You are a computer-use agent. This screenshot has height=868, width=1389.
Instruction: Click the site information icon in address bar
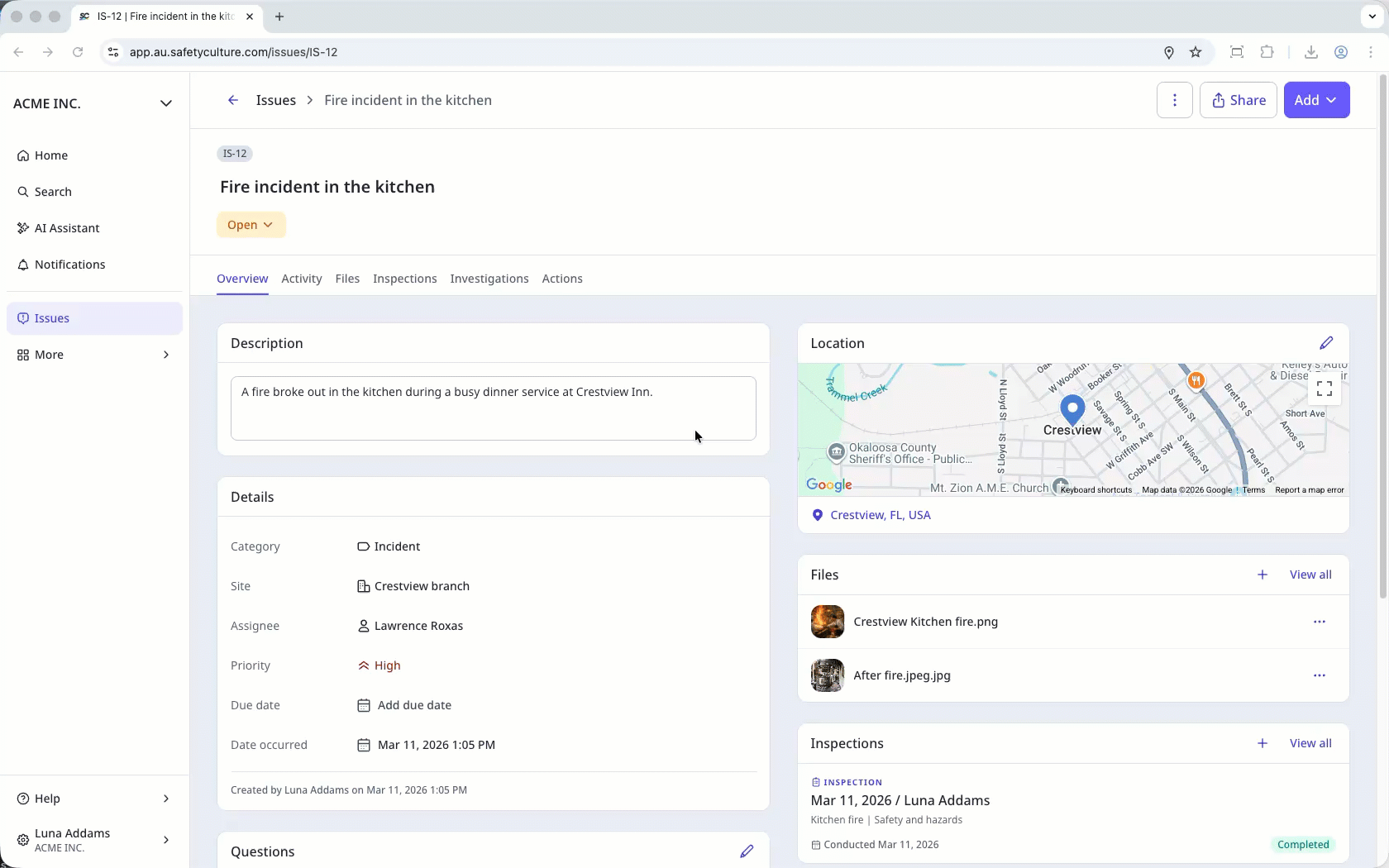click(113, 52)
